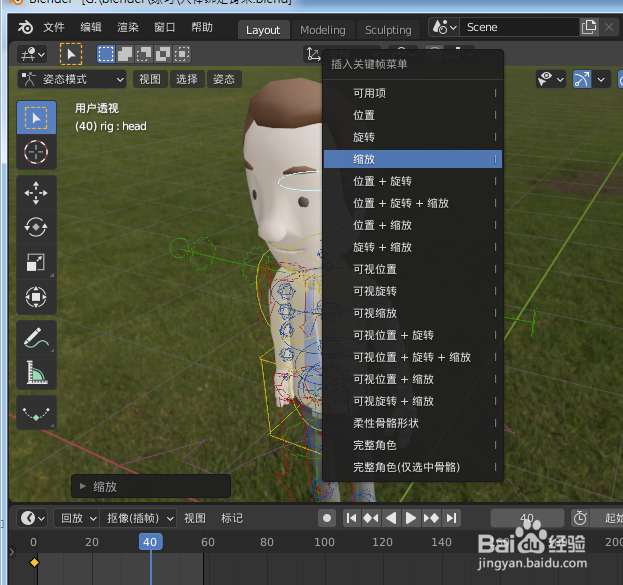The height and width of the screenshot is (585, 623).
Task: Choose 缩放 keying set
Action: coord(413,159)
